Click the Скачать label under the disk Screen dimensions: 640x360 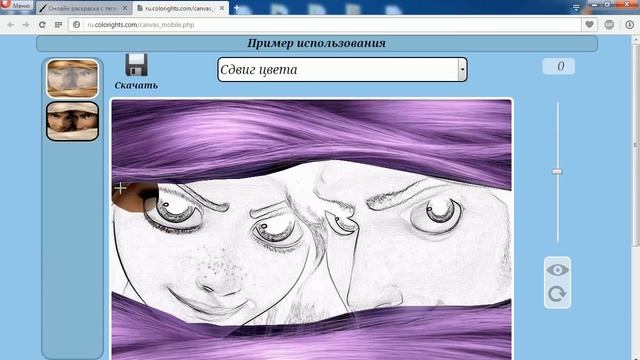click(x=136, y=85)
